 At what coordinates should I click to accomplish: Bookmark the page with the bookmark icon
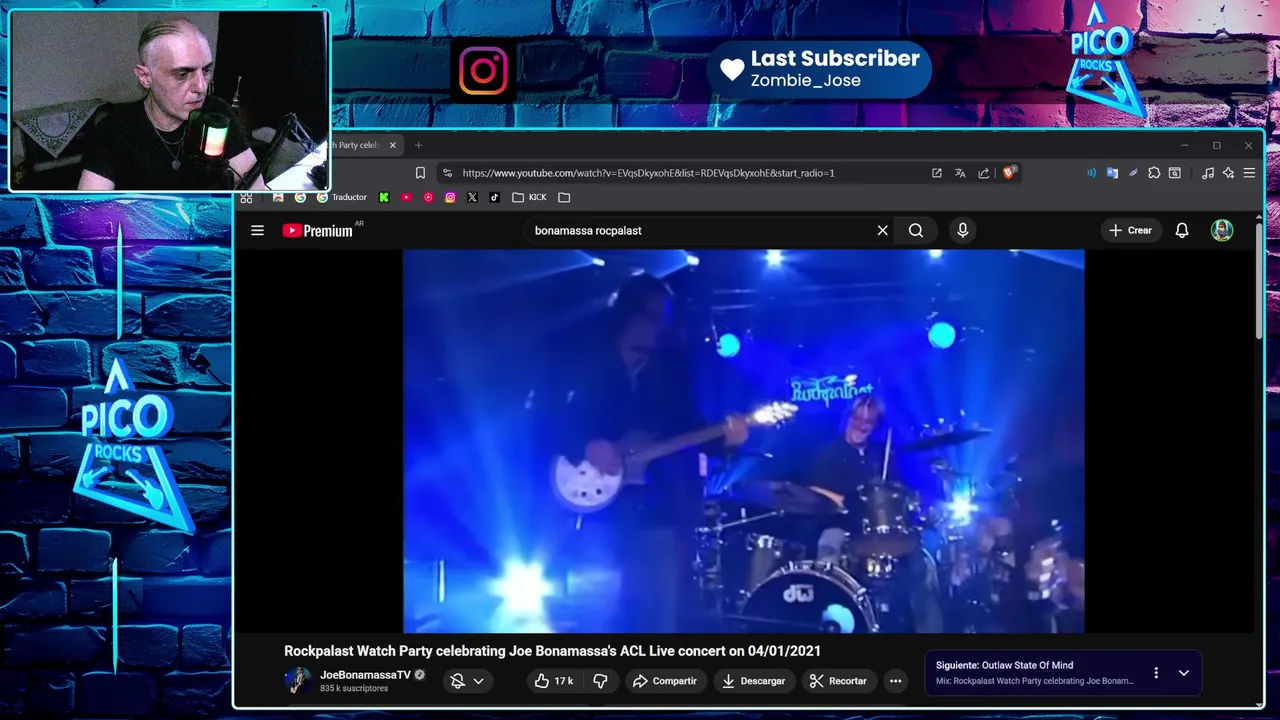pyautogui.click(x=420, y=173)
